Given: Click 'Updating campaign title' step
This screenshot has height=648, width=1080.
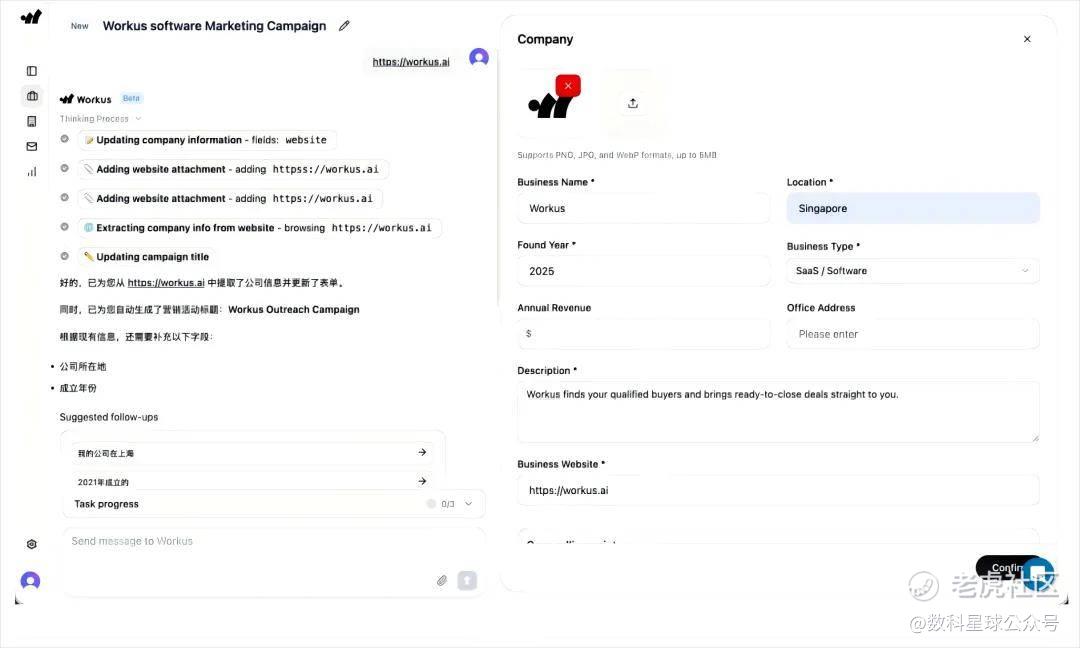Looking at the screenshot, I should [x=147, y=256].
